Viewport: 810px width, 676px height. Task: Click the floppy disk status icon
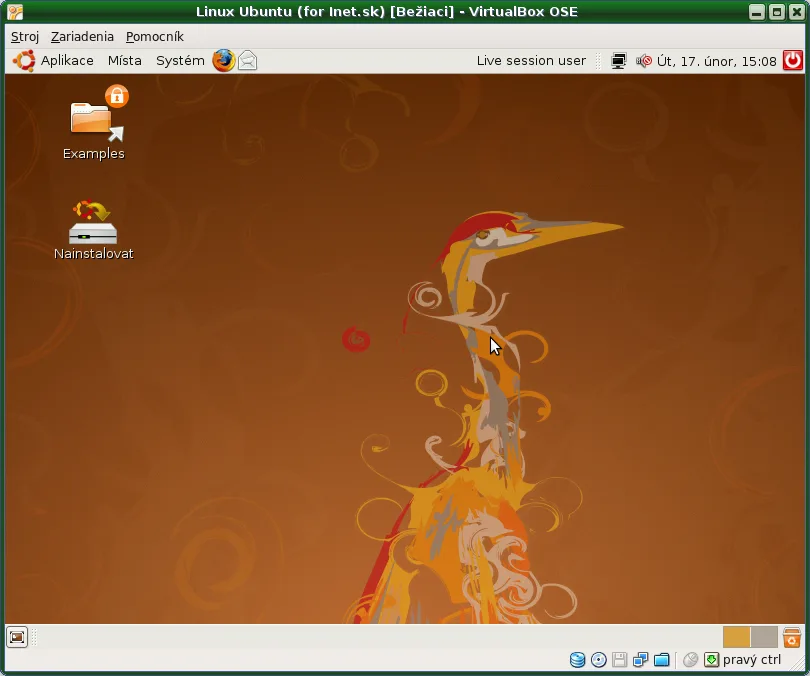[619, 659]
